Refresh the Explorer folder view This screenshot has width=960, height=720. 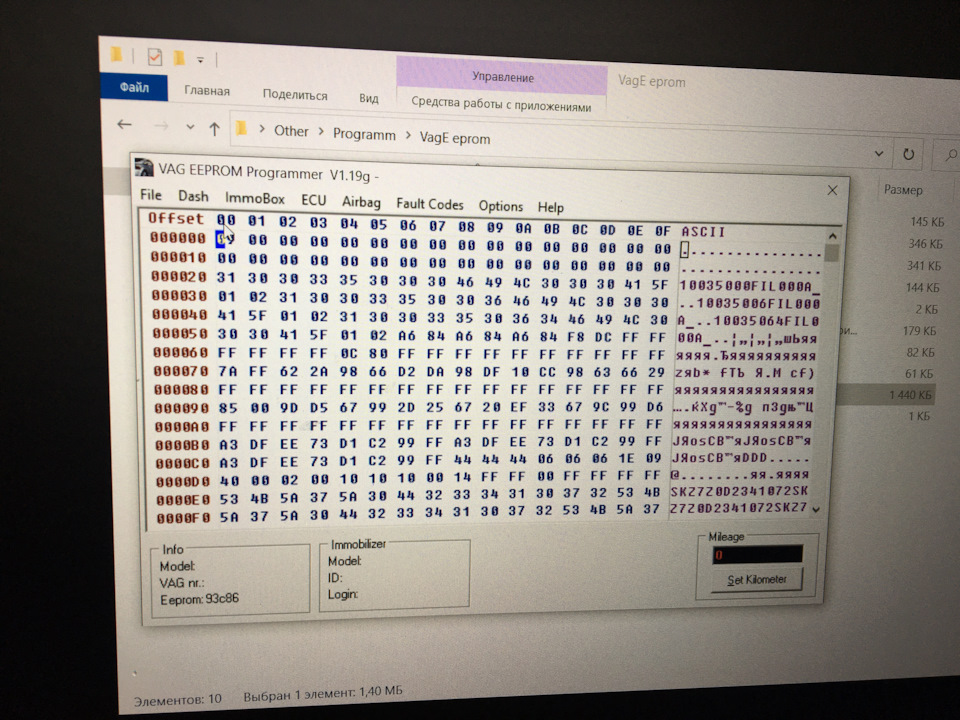click(x=909, y=155)
